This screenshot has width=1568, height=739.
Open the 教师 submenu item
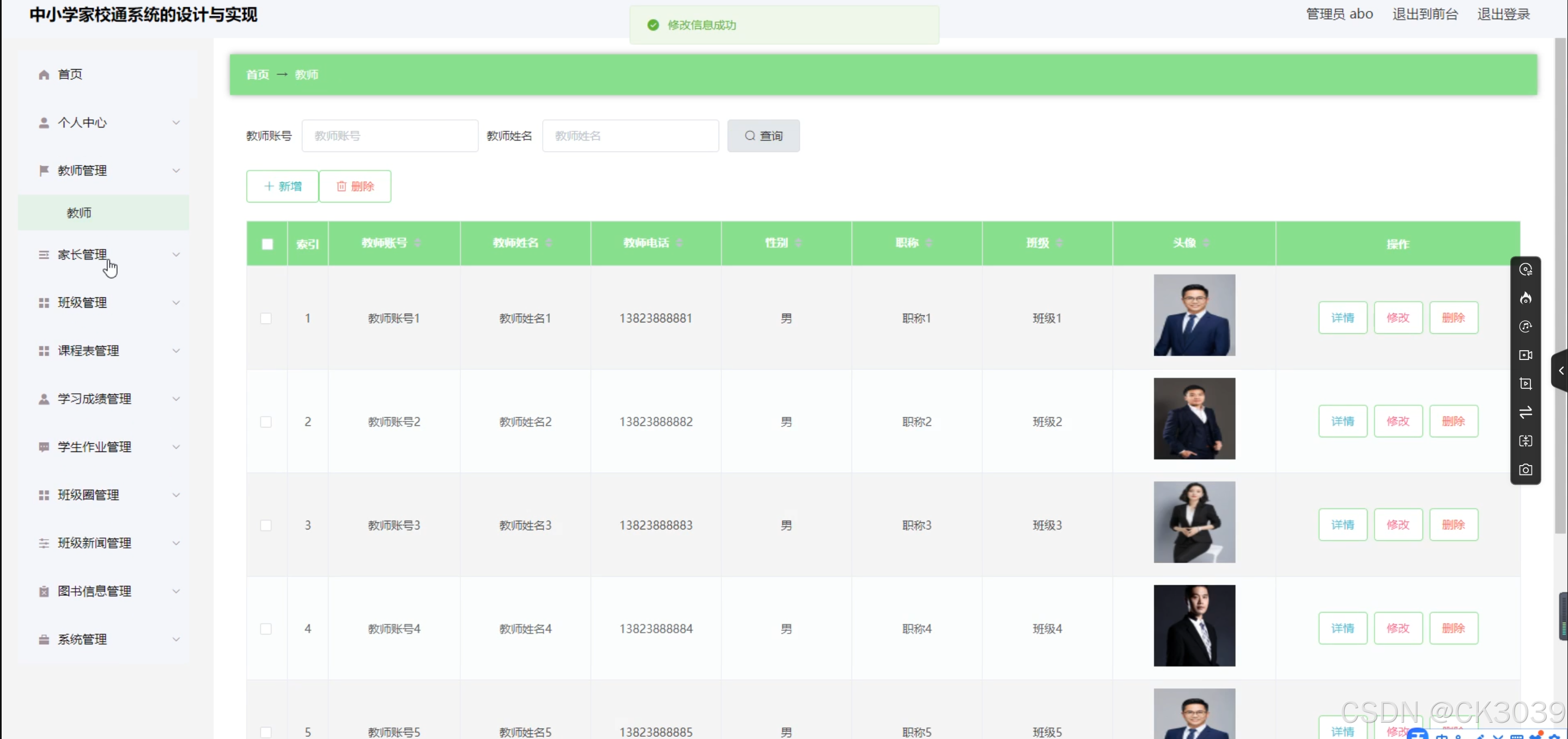tap(79, 213)
